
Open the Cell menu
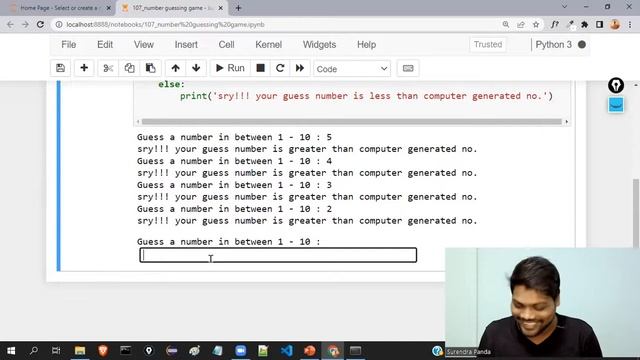[227, 44]
